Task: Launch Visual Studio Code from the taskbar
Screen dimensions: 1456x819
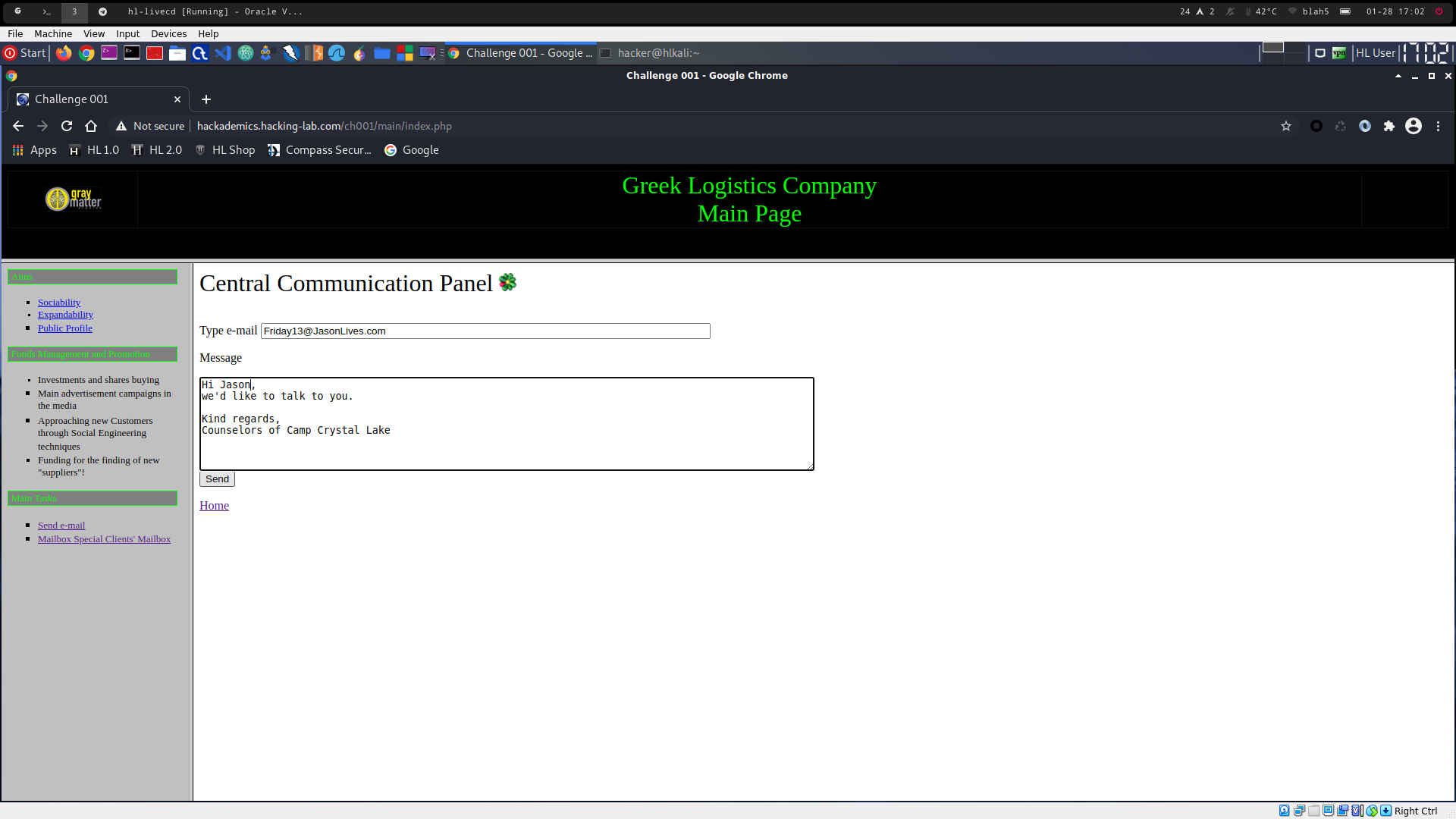Action: pos(222,53)
